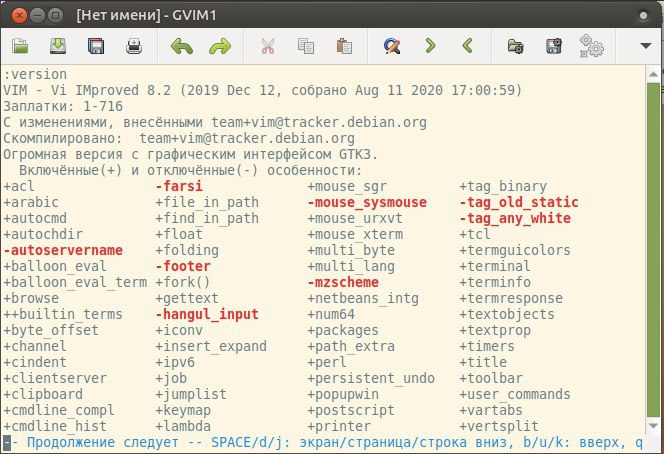Viewport: 664px width, 454px height.
Task: Click the '+mouse_sgr' feature entry
Action: click(347, 186)
